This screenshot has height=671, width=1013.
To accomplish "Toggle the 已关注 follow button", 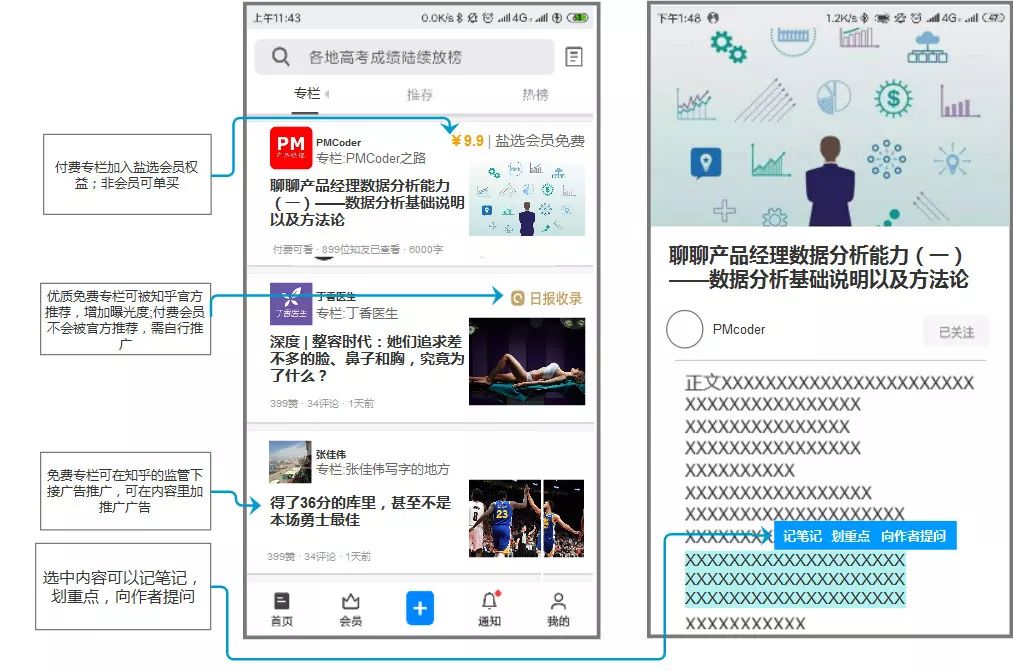I will [955, 332].
